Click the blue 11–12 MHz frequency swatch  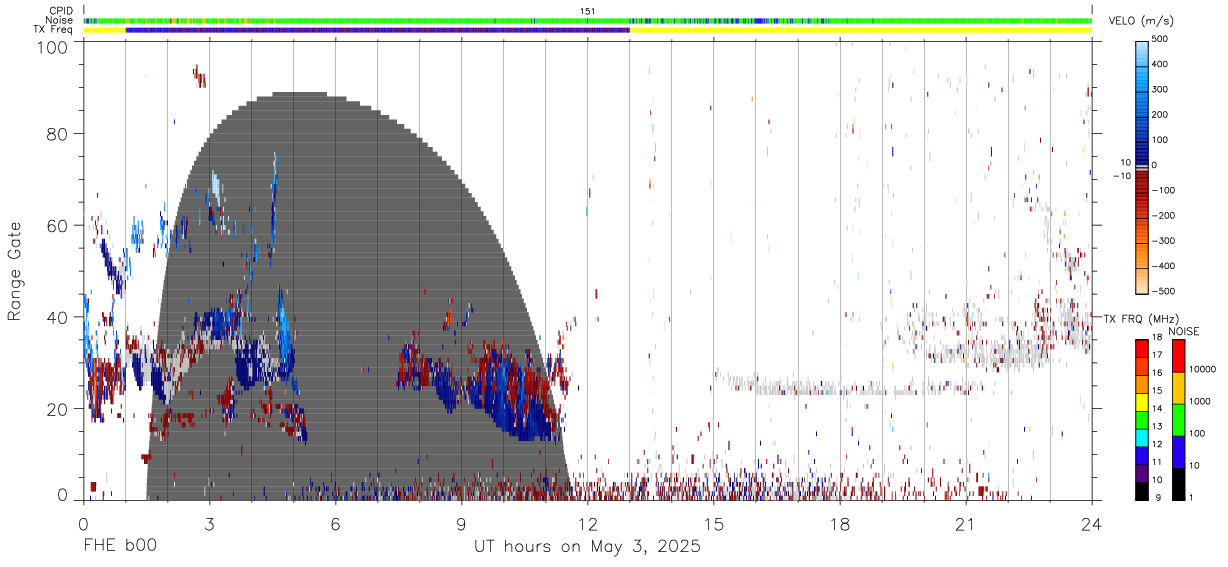(x=1142, y=456)
